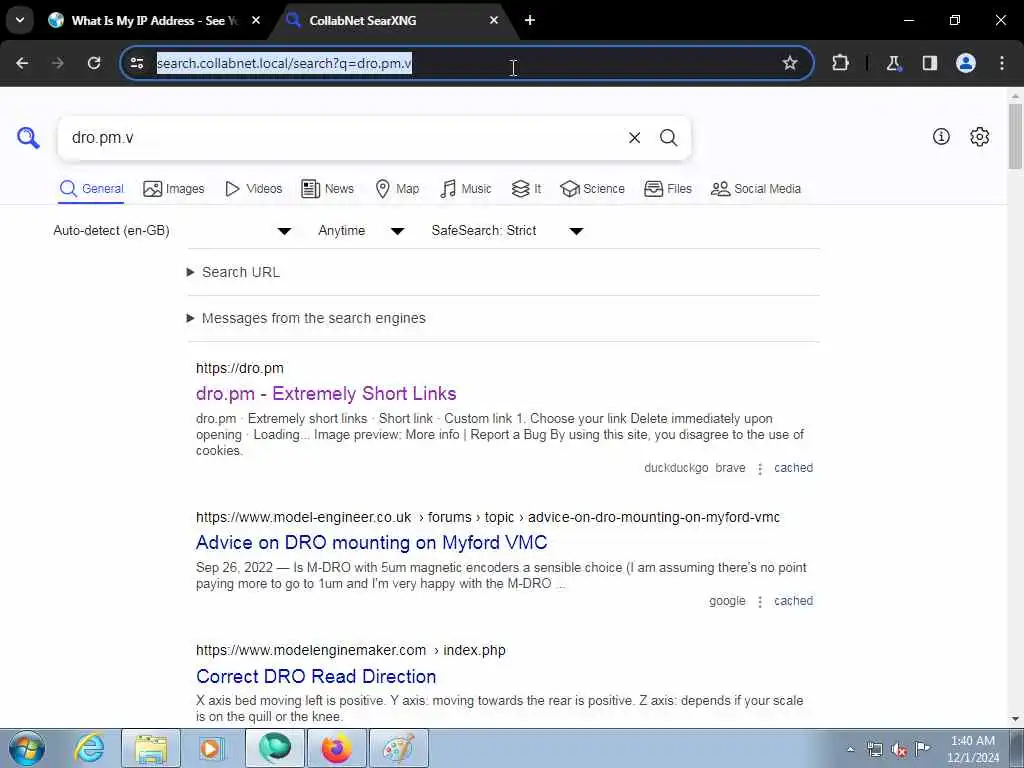Open the Auto-detect (en-GB) language dropdown
1024x768 pixels.
[x=172, y=231]
